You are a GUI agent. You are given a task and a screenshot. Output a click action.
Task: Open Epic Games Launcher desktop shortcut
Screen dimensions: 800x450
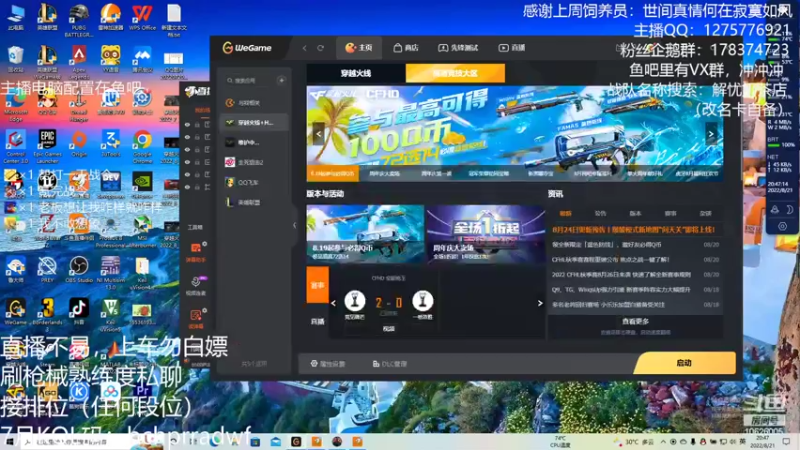click(x=47, y=146)
